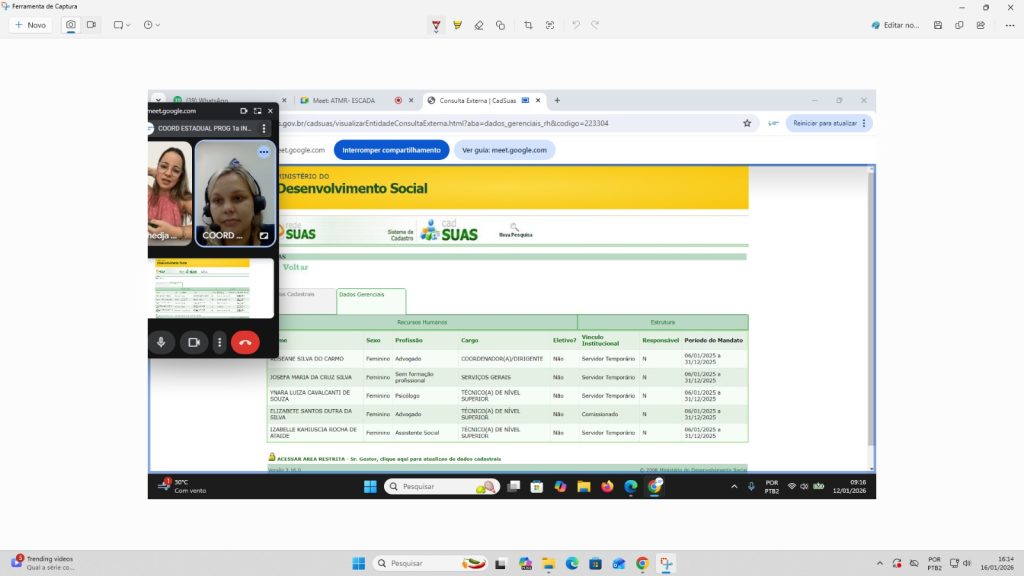This screenshot has width=1024, height=576.
Task: Select the yellow highlighter tool
Action: point(457,25)
